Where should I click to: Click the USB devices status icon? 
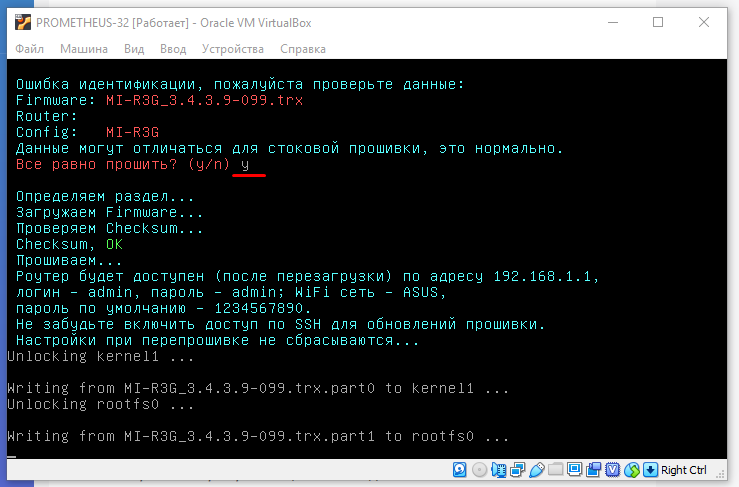[x=537, y=470]
